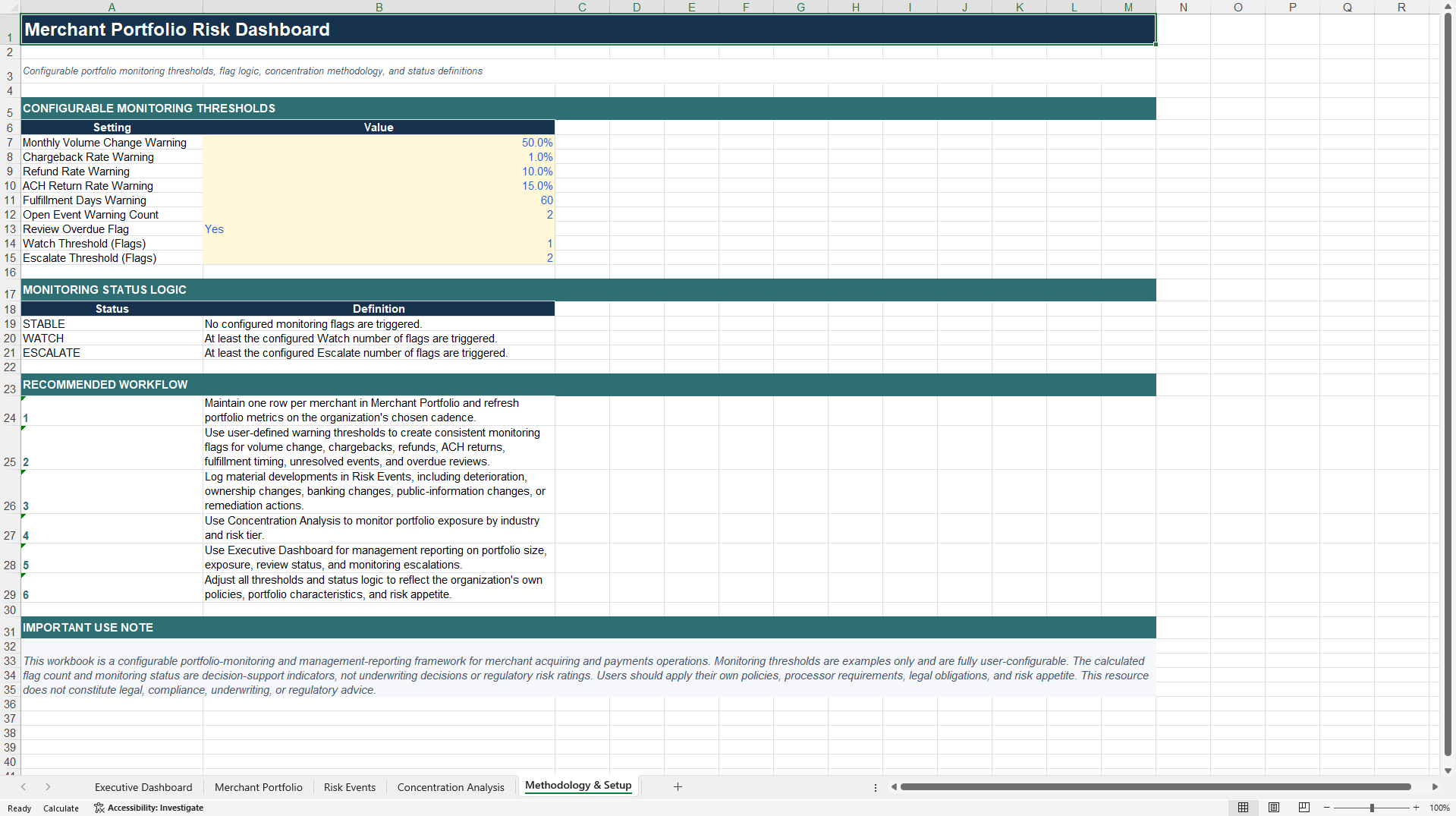Switch to Page Break Preview icon
This screenshot has height=816, width=1456.
point(1304,808)
